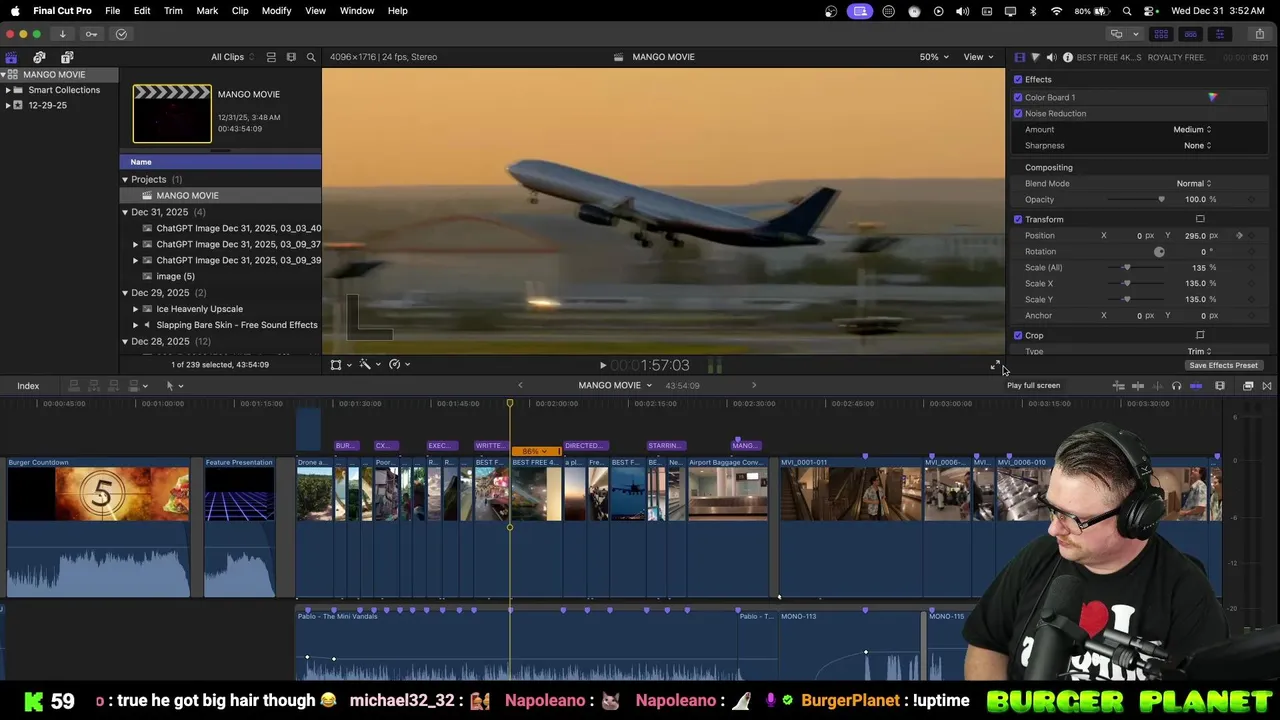Select the MANGO MOVIE project thumbnail
The height and width of the screenshot is (720, 1280).
(x=172, y=113)
